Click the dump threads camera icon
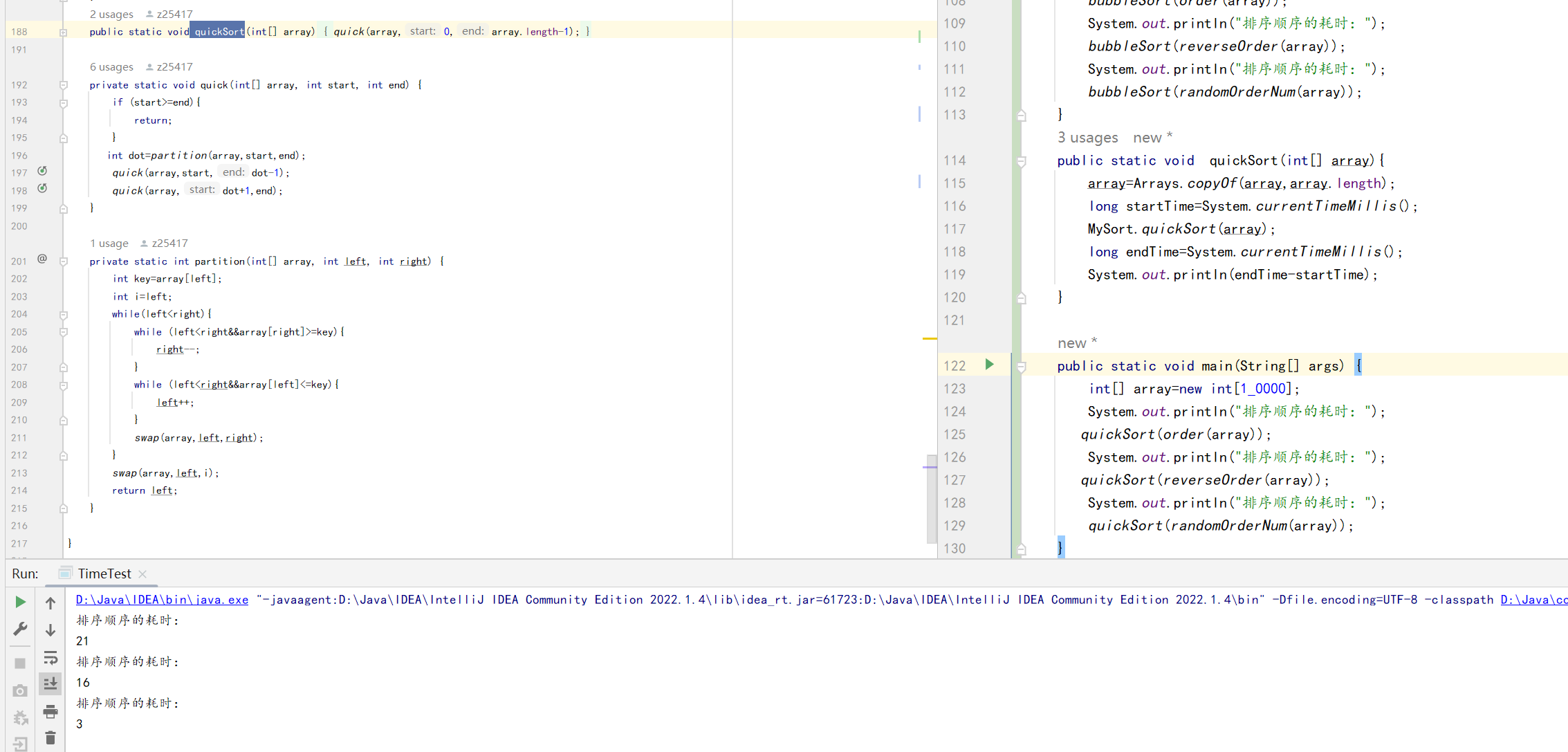This screenshot has height=752, width=1568. (x=20, y=690)
